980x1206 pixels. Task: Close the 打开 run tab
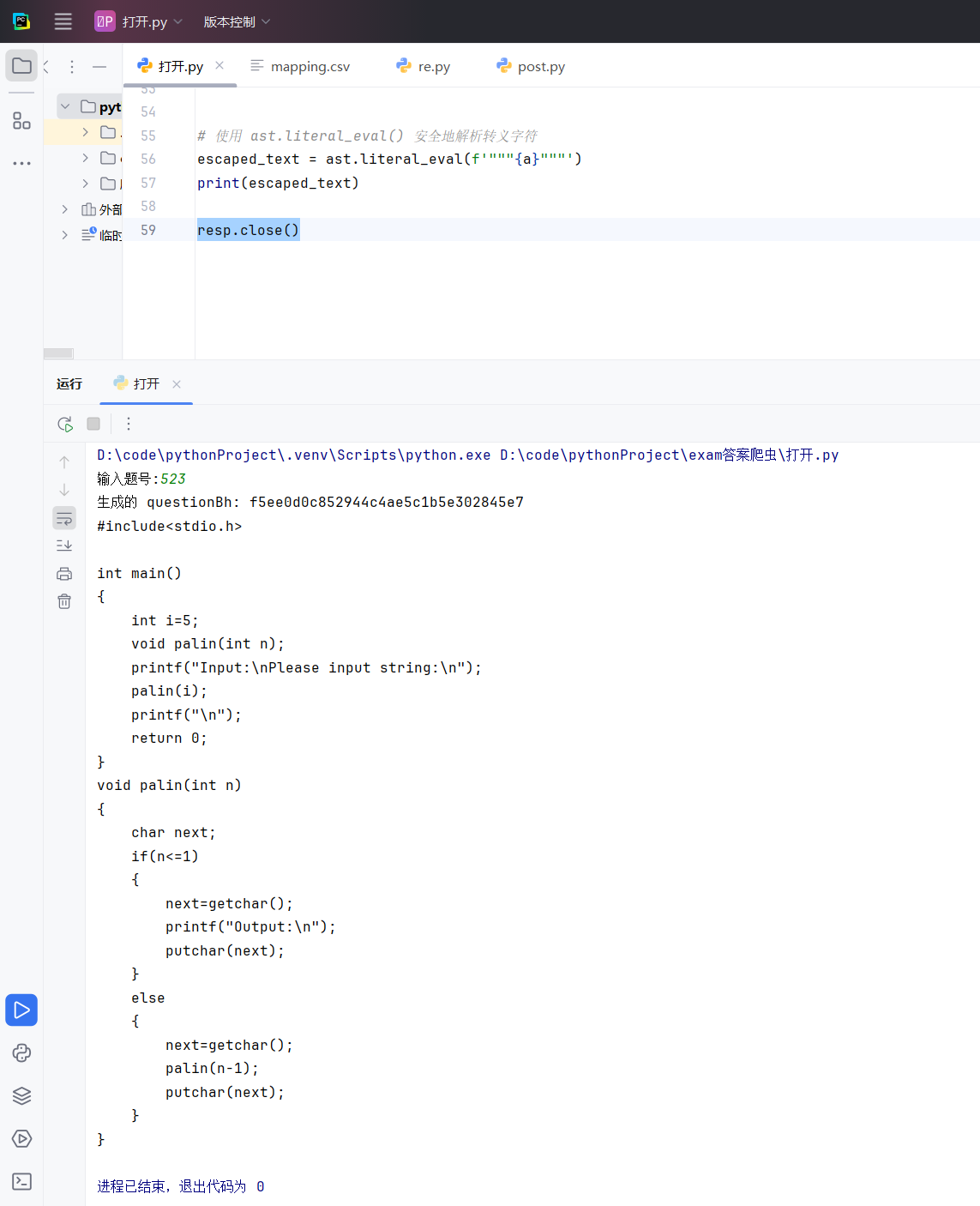(177, 384)
